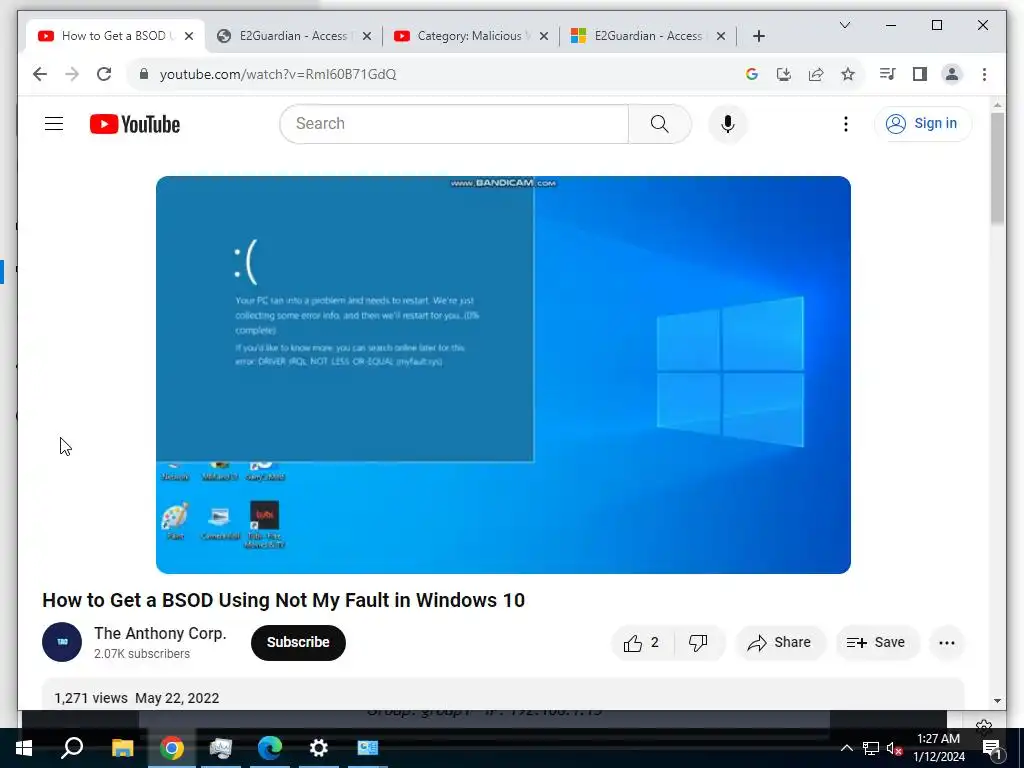The height and width of the screenshot is (768, 1024).
Task: Open more actions ellipsis under the video
Action: tap(946, 643)
